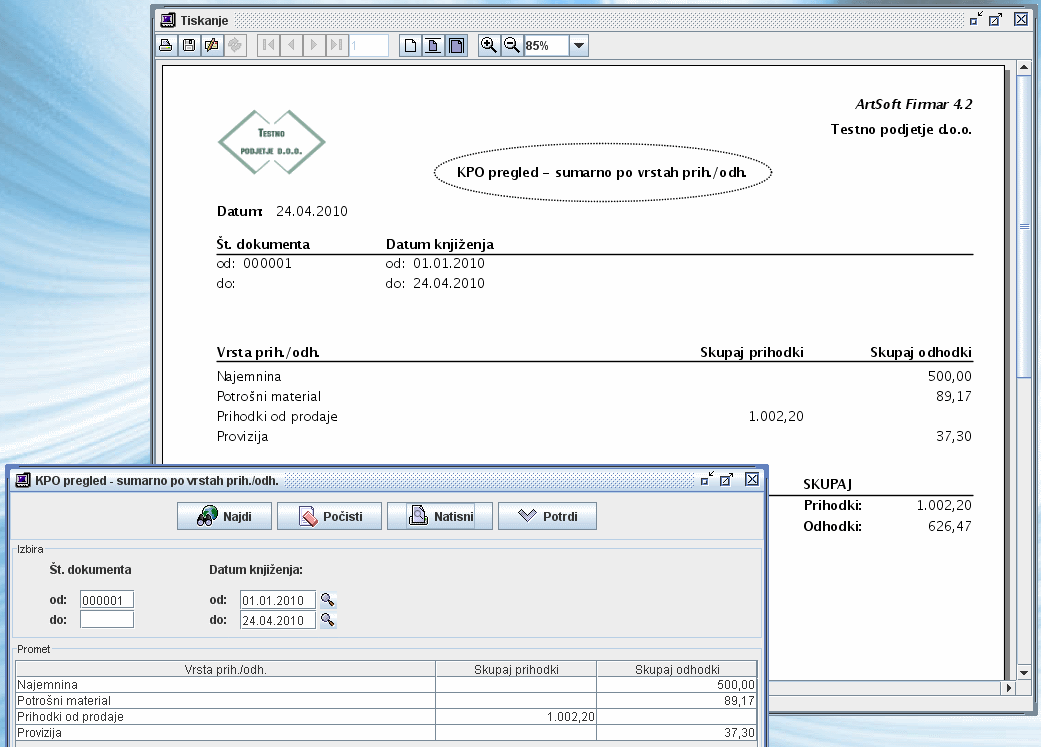1041x747 pixels.
Task: Open date picker beside the 'od' date
Action: 327,600
